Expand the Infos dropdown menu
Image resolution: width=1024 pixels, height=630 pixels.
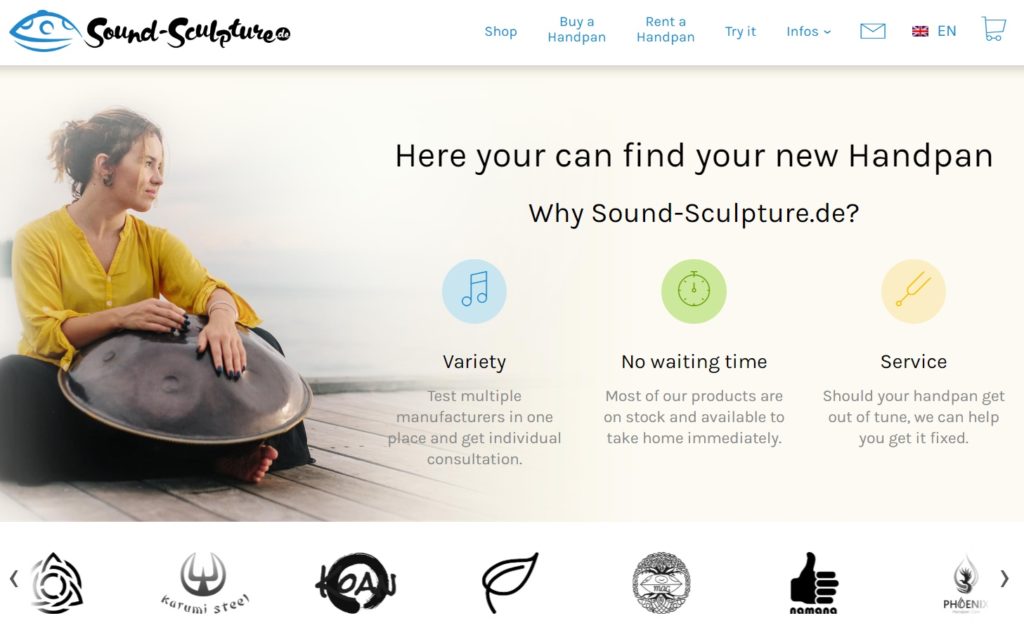click(808, 31)
